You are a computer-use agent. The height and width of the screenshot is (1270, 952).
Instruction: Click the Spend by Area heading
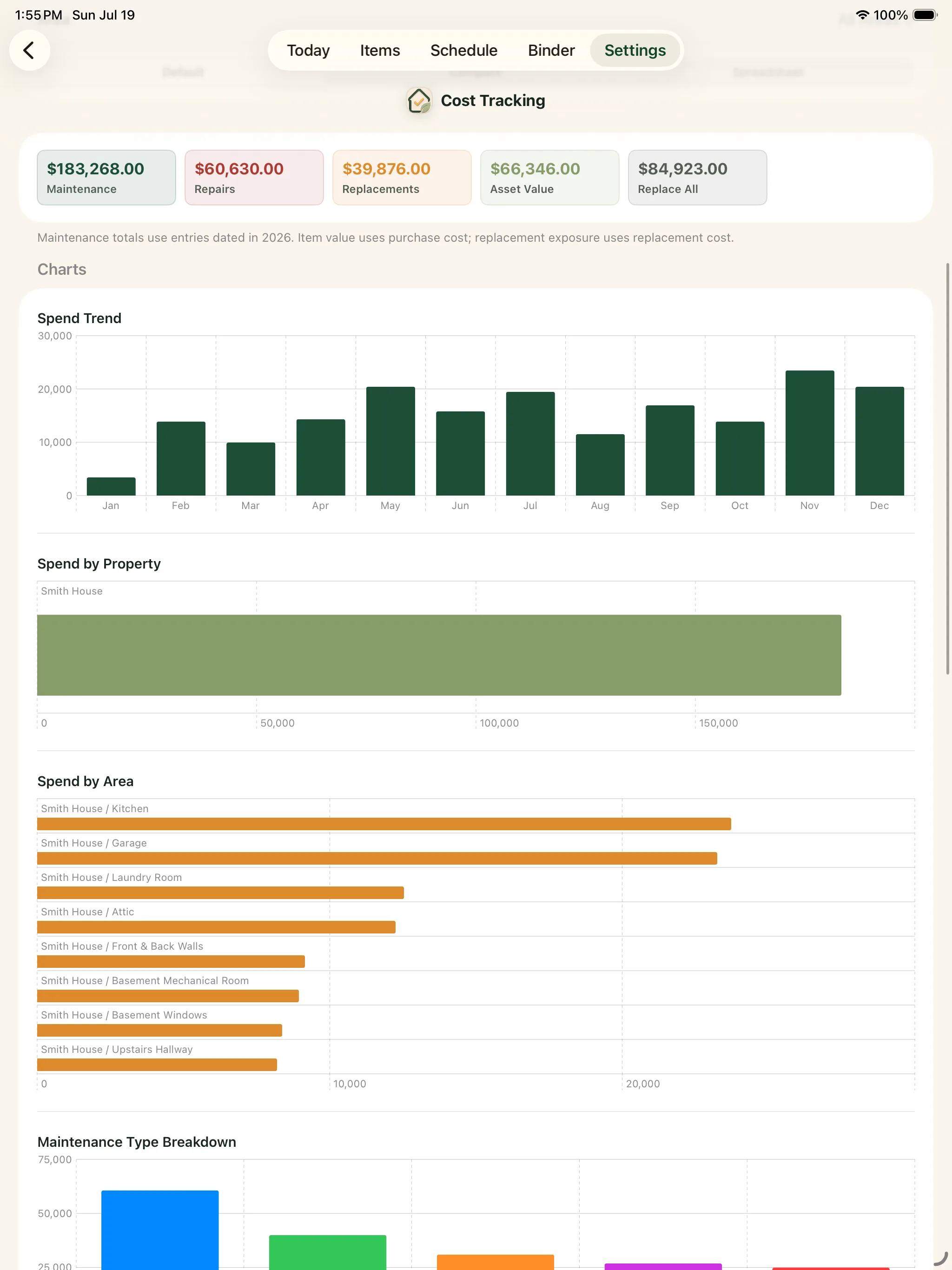coord(86,781)
